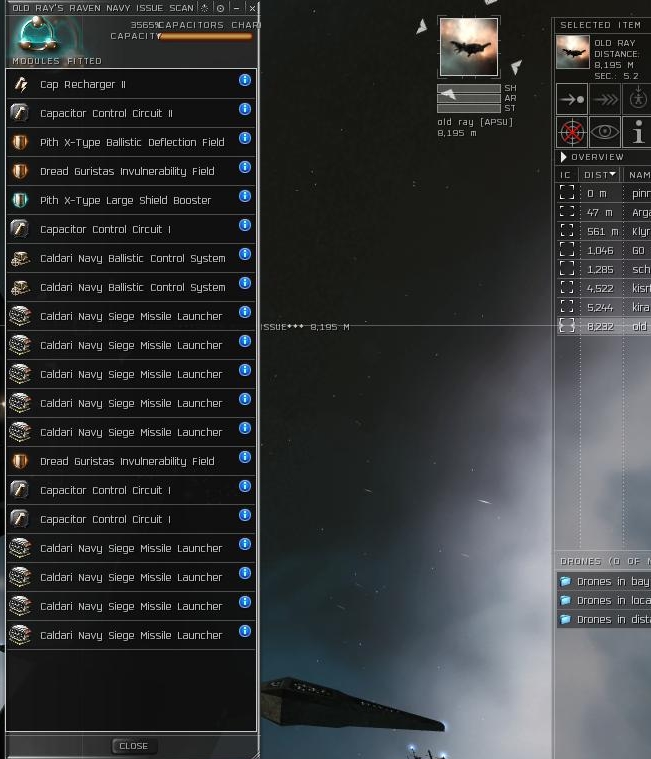Select the overview row at 47 m

tap(604, 212)
